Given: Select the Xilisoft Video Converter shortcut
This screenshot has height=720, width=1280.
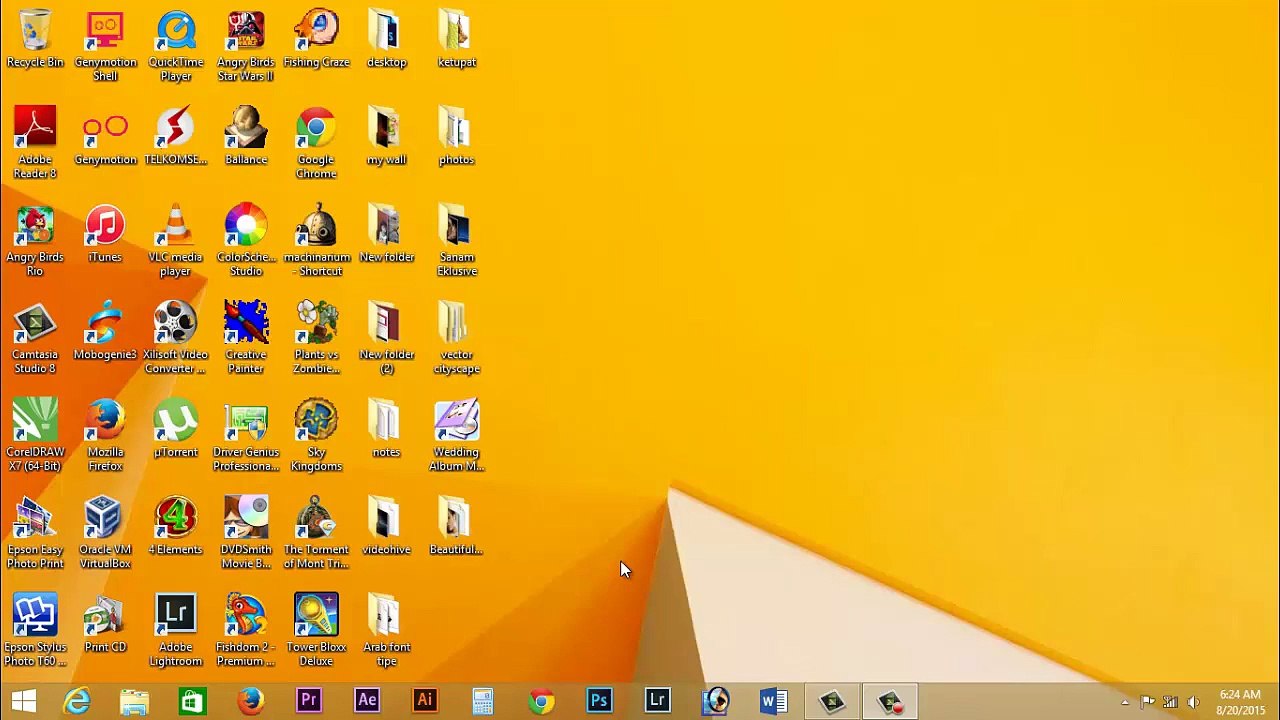Looking at the screenshot, I should (176, 339).
